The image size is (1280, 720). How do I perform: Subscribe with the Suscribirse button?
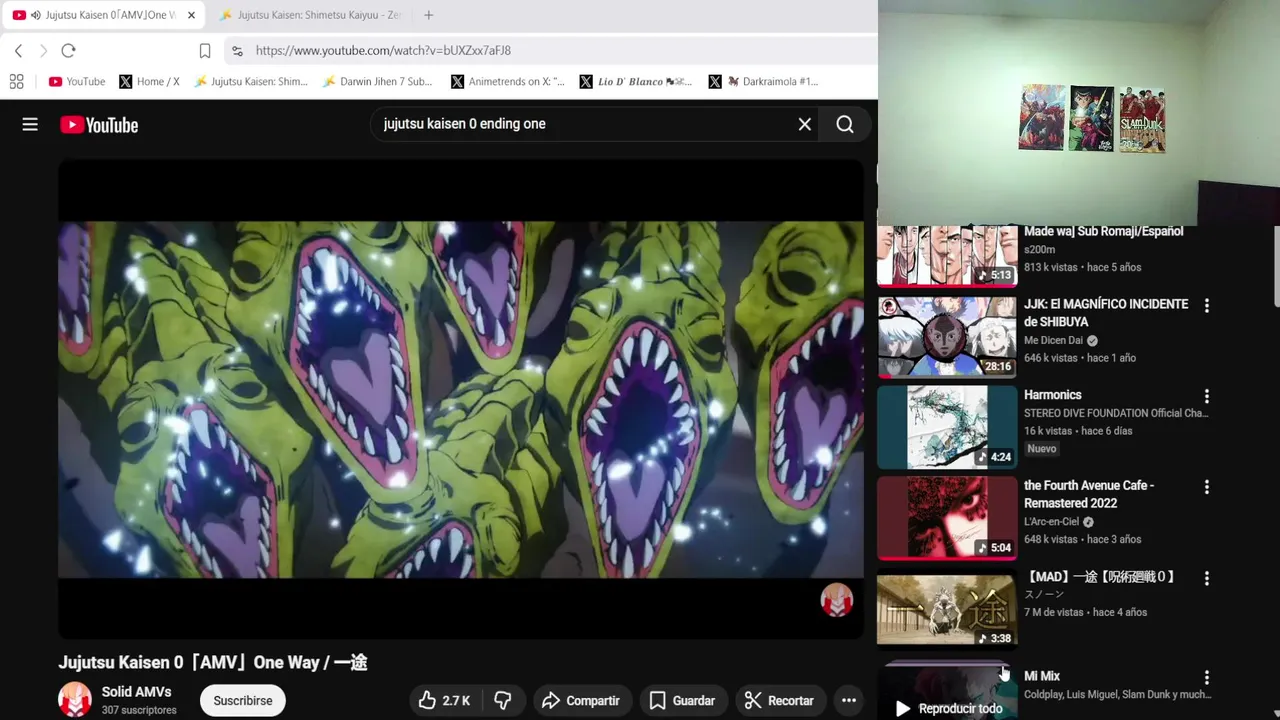(x=243, y=701)
